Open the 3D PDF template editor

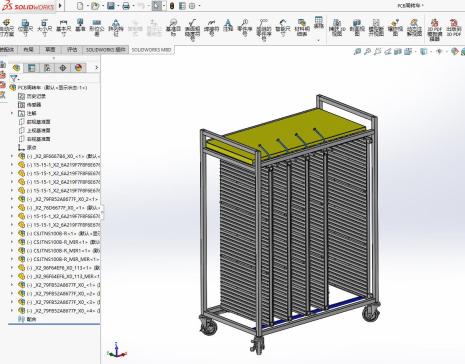pos(435,29)
